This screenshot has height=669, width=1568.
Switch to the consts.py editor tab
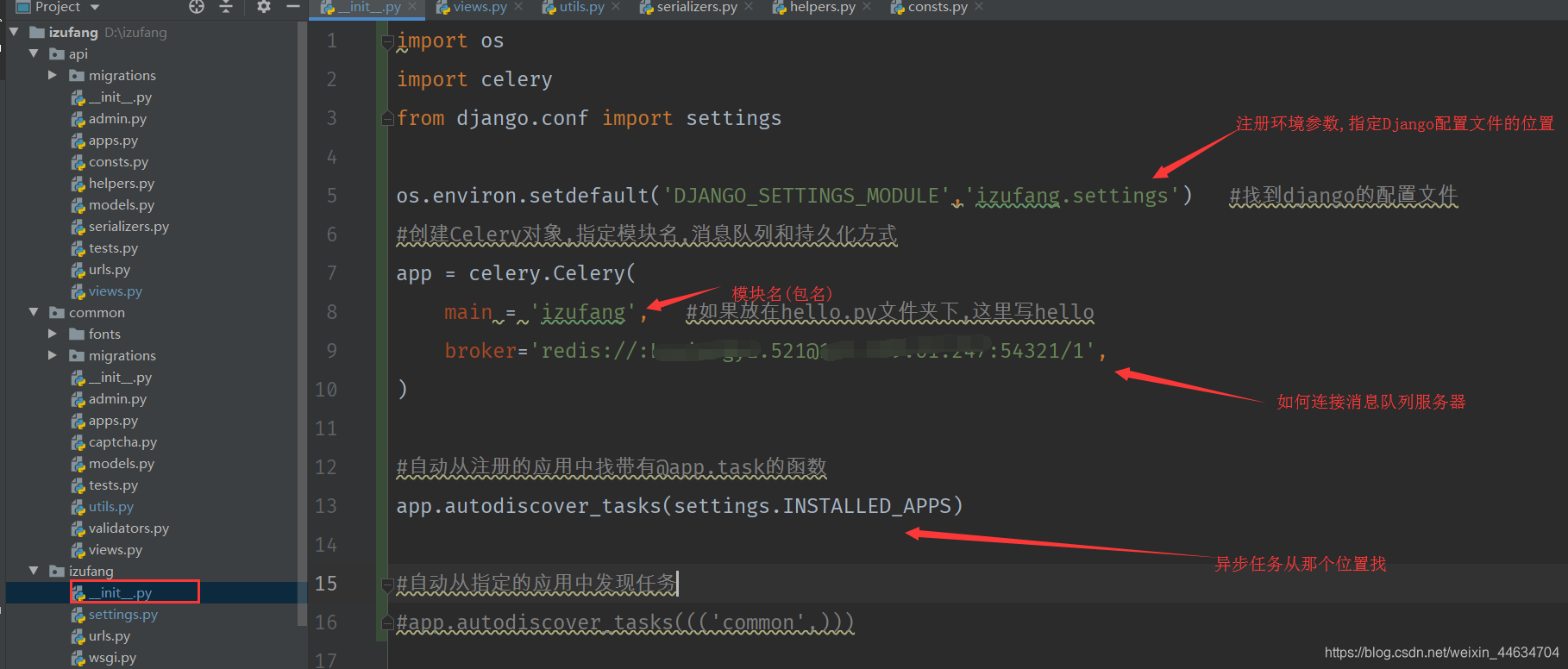click(x=938, y=7)
